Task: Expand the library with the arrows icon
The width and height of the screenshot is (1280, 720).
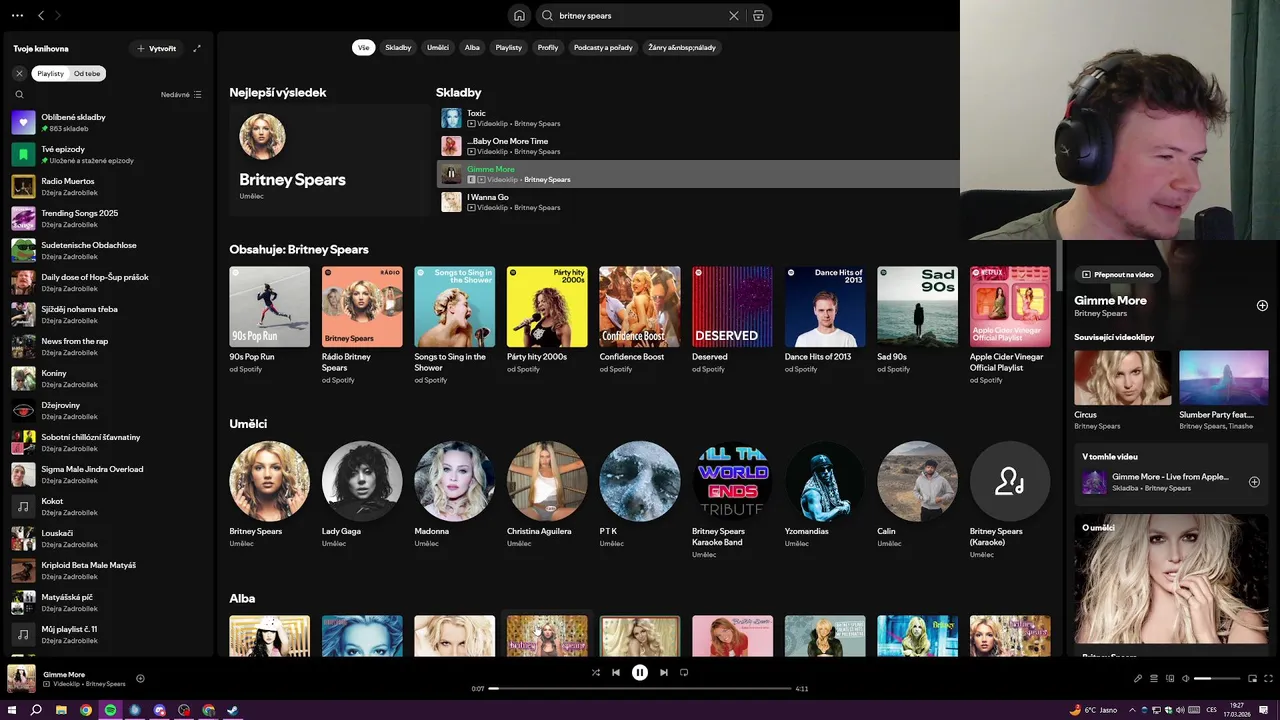Action: coord(197,48)
